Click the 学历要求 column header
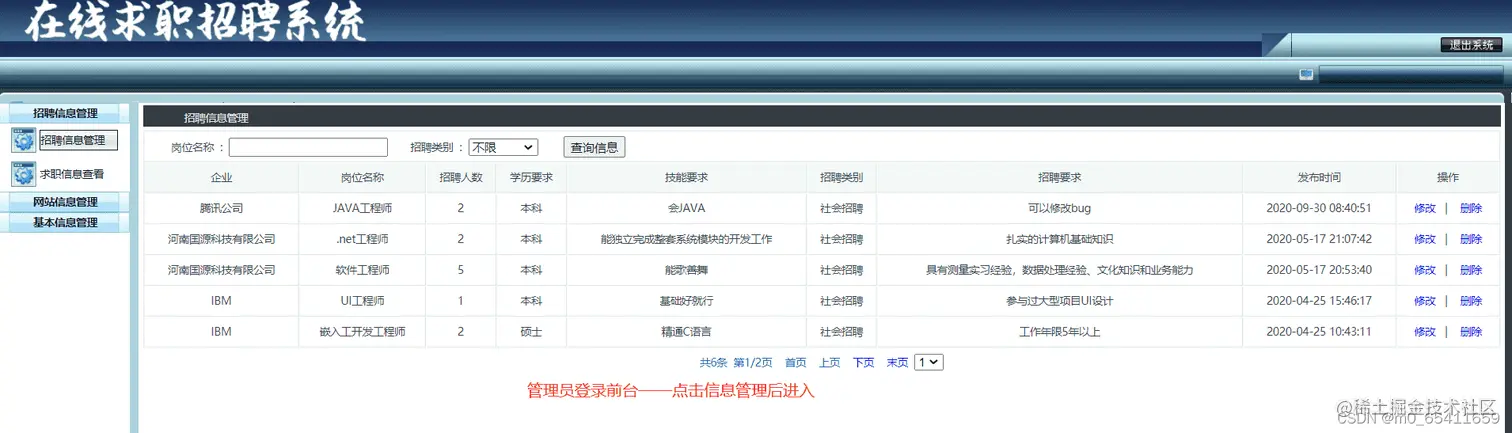This screenshot has height=433, width=1512. pyautogui.click(x=531, y=178)
